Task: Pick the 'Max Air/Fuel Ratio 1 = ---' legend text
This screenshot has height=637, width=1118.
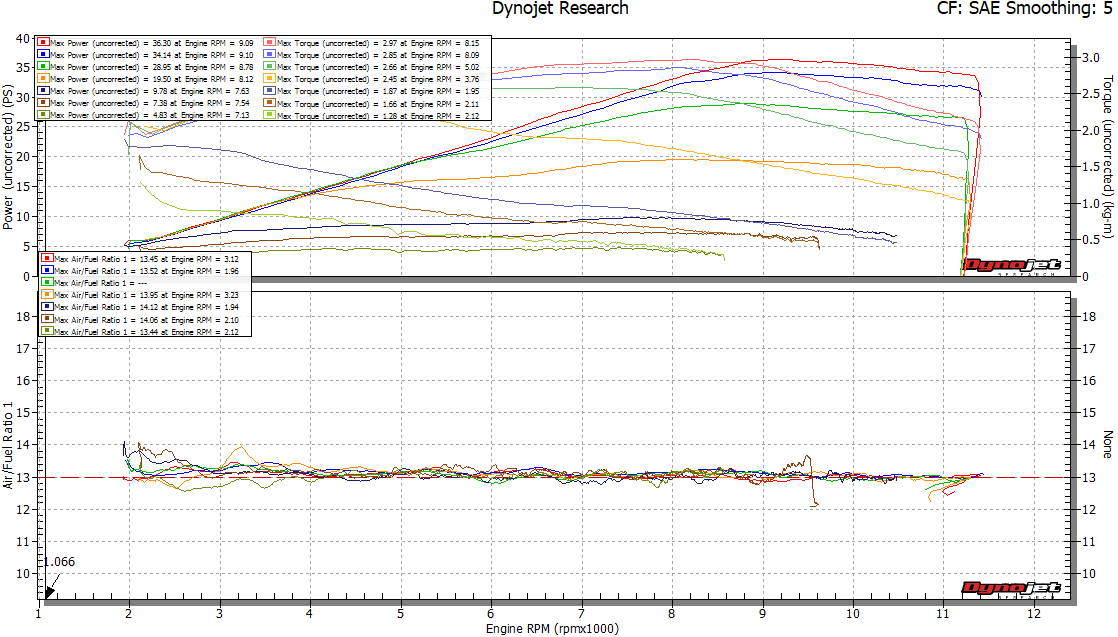Action: [101, 283]
